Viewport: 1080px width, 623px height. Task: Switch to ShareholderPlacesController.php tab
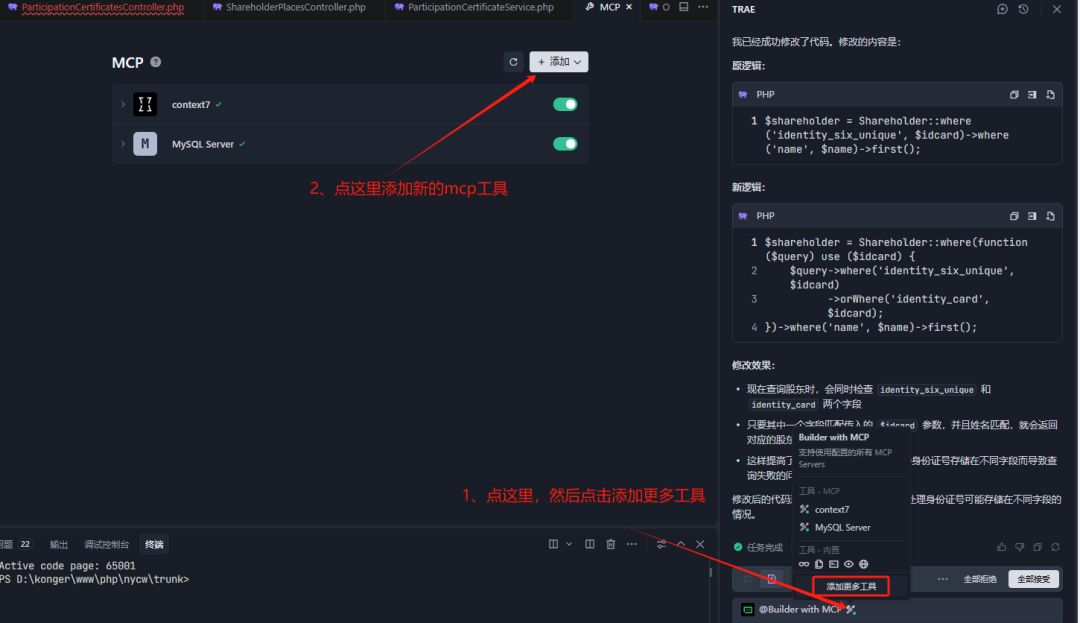coord(290,8)
